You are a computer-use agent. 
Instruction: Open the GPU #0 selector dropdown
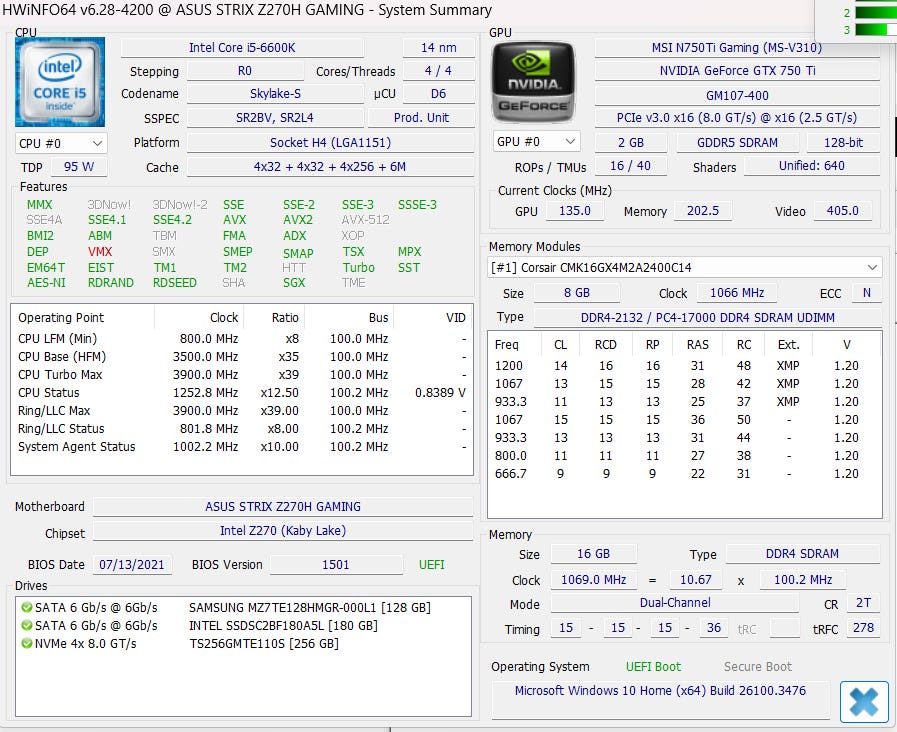coord(537,142)
